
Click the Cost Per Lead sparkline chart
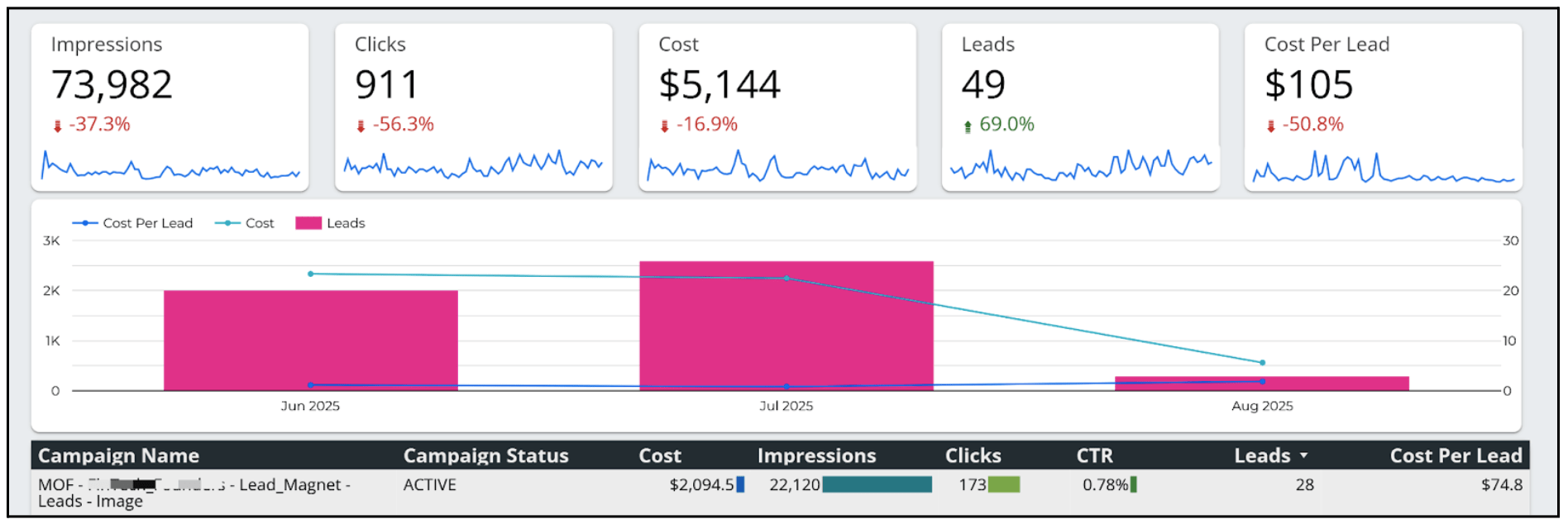tap(1384, 166)
